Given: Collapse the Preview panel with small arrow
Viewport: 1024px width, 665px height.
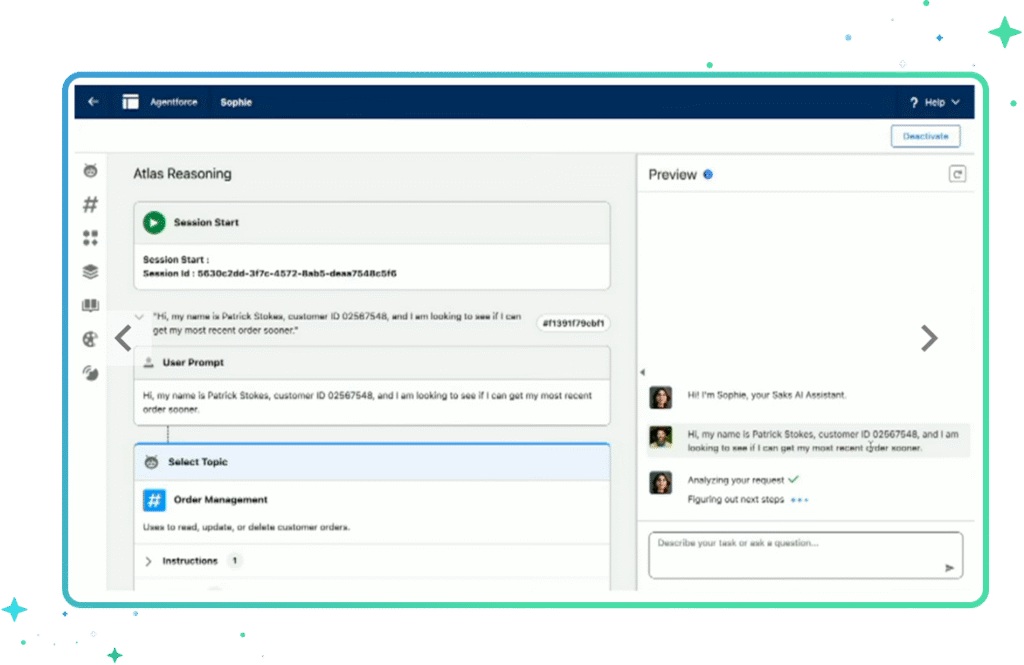Looking at the screenshot, I should point(643,372).
